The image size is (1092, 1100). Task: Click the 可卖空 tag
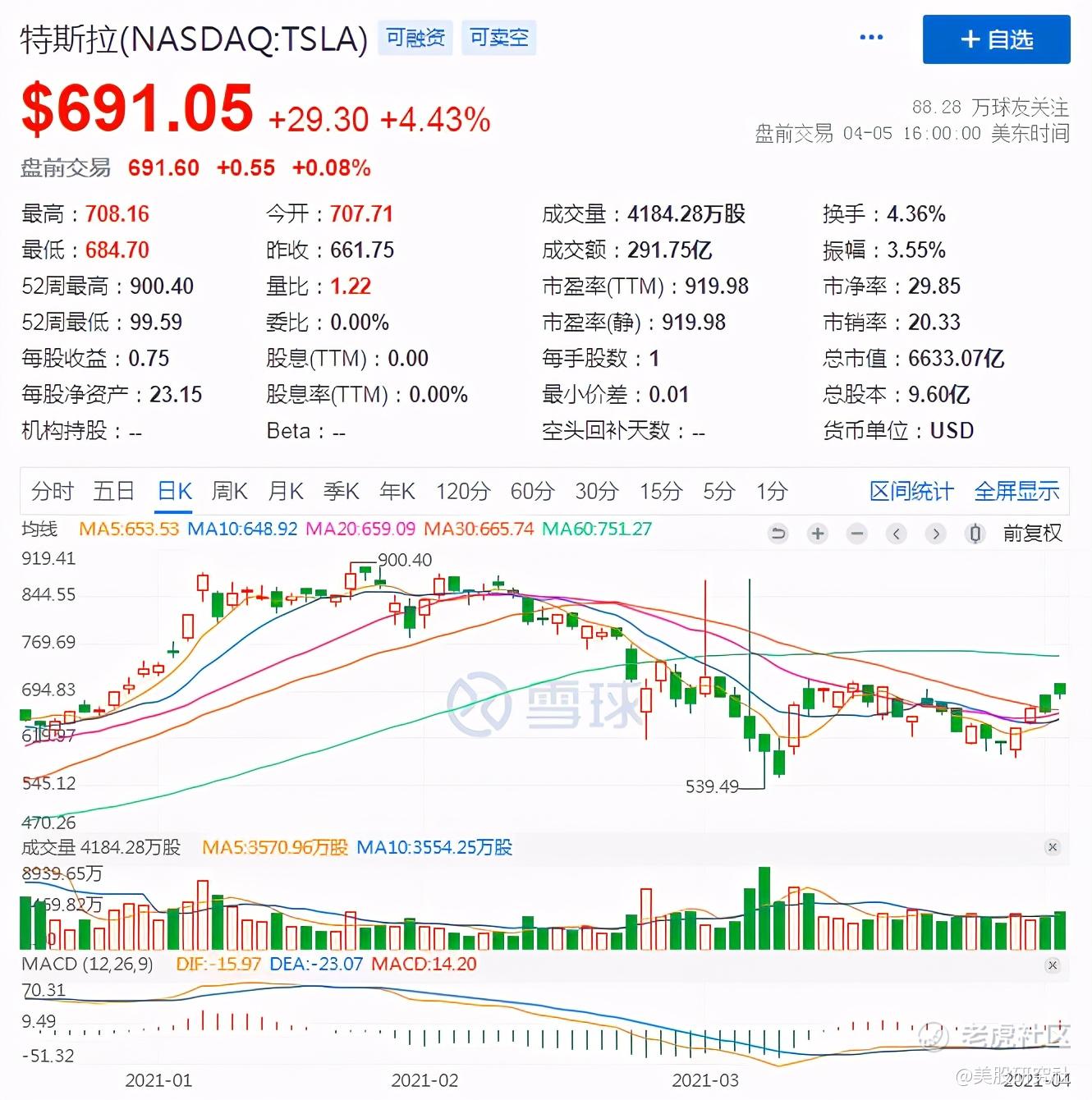[x=499, y=38]
